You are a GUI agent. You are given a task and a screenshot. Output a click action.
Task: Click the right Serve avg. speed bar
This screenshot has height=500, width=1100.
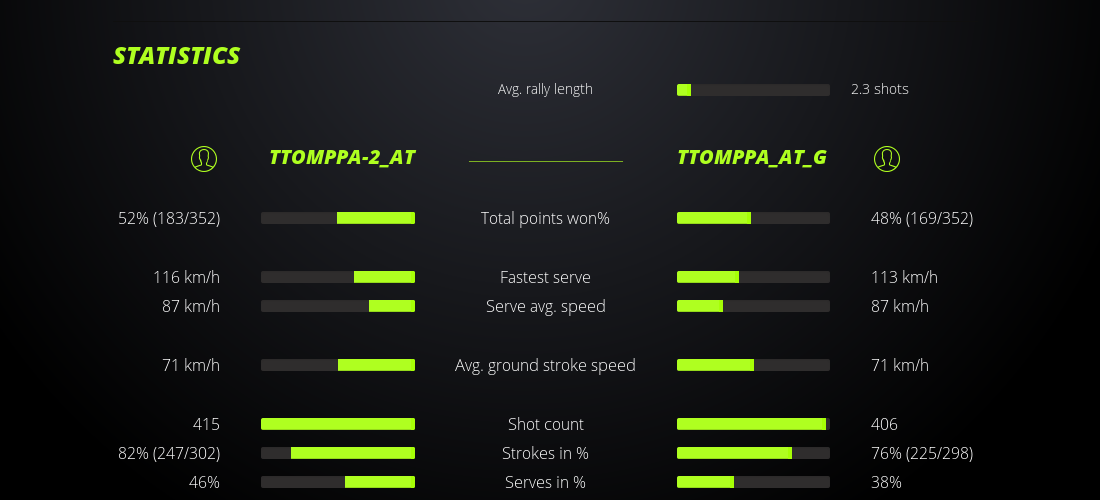click(753, 306)
